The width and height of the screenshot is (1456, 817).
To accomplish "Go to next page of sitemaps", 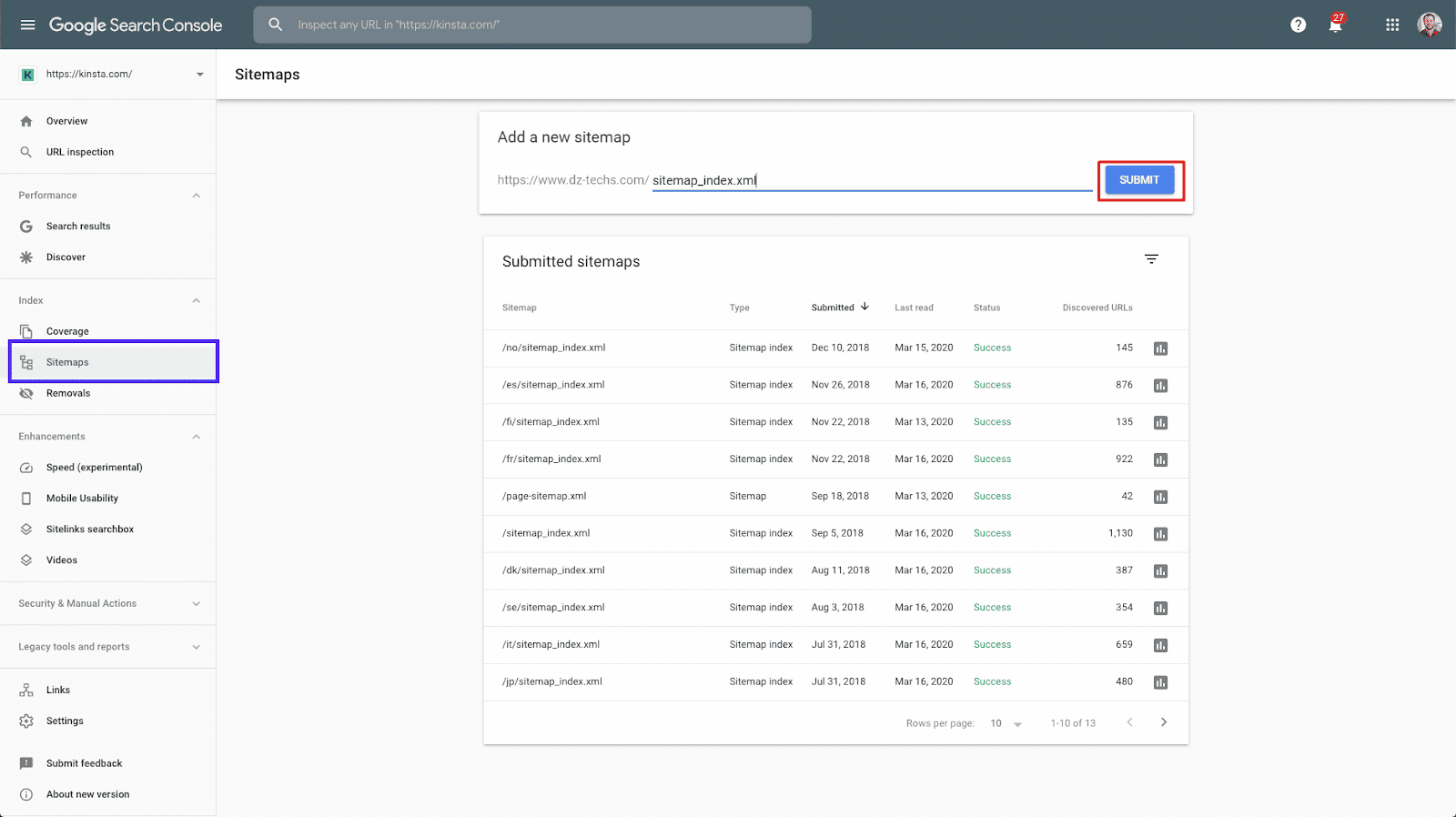I will coord(1163,722).
